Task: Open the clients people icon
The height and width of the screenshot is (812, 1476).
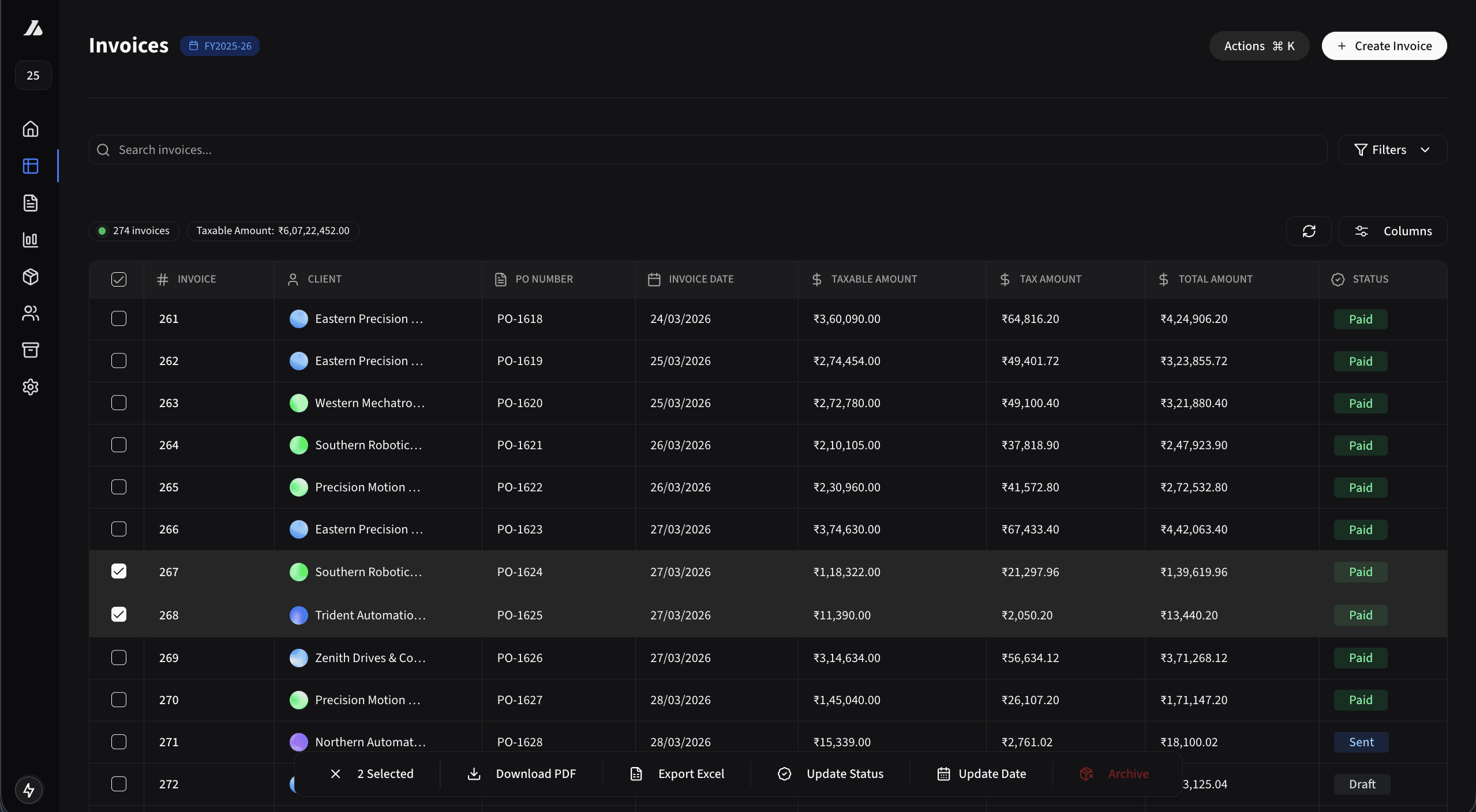Action: (x=31, y=313)
